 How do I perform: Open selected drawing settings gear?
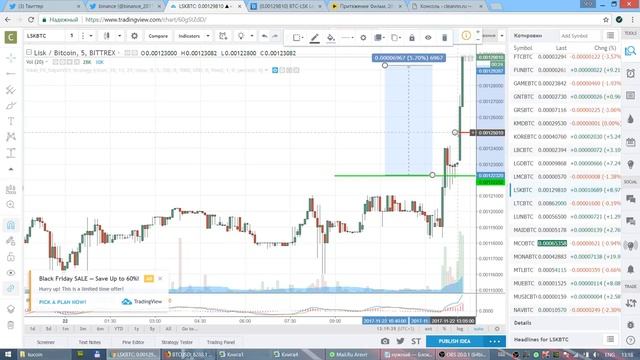(363, 38)
